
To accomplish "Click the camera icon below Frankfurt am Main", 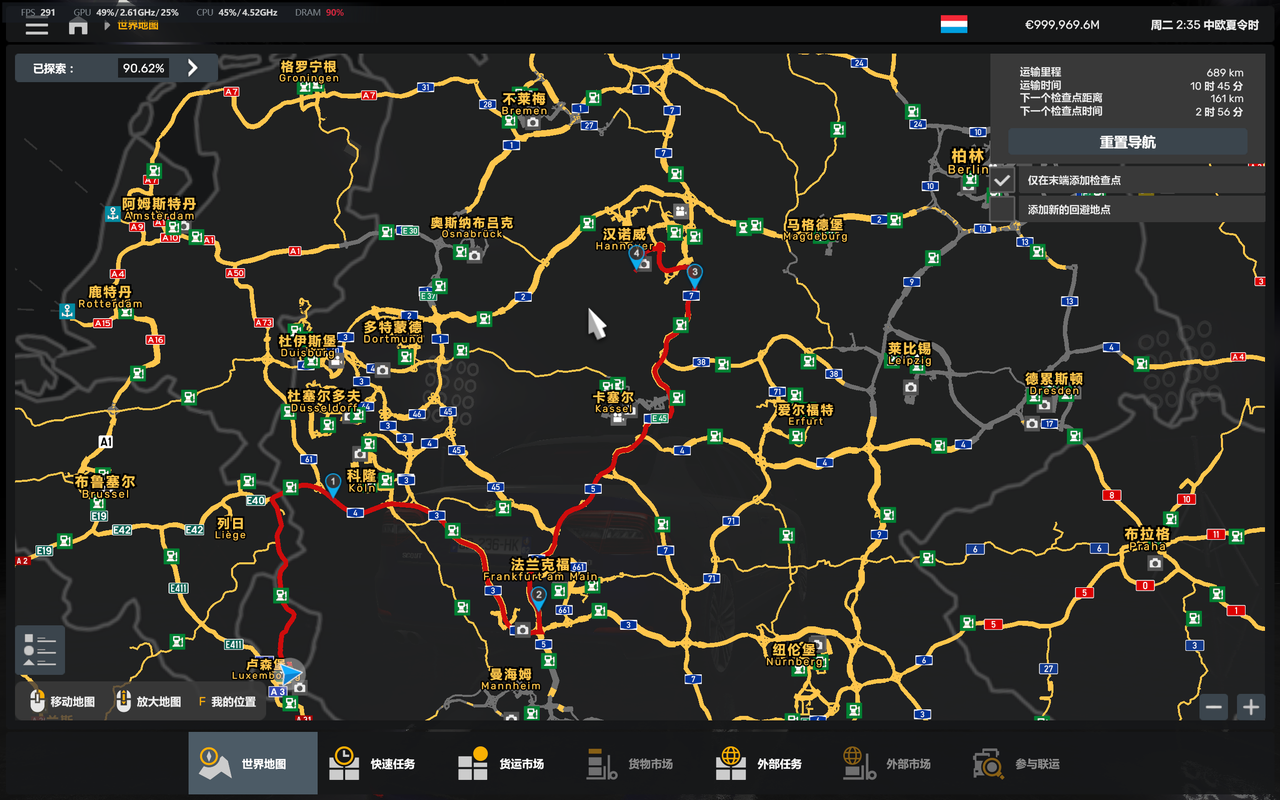I will (522, 629).
